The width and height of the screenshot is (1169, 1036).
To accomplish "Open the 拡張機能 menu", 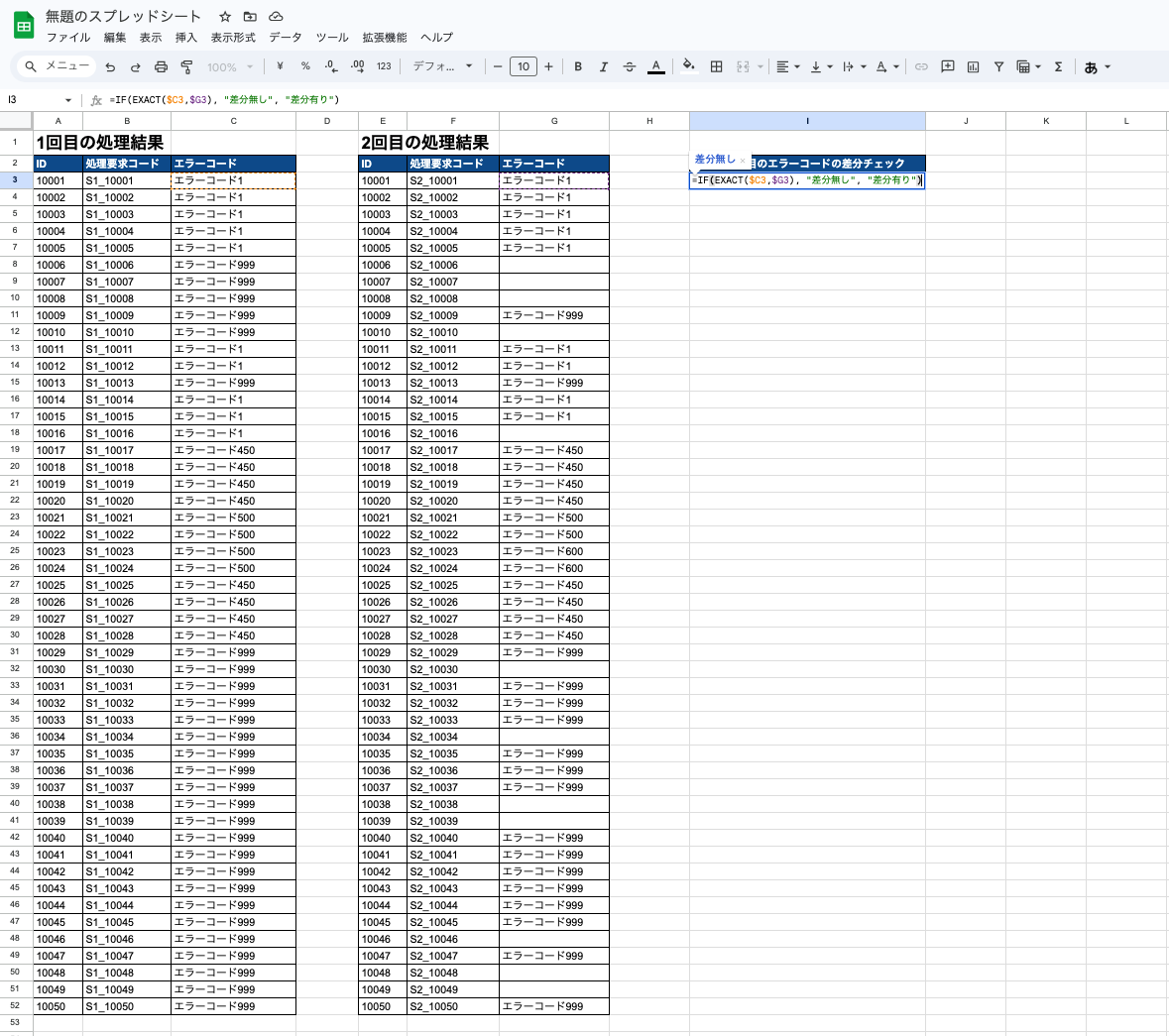I will [x=385, y=38].
